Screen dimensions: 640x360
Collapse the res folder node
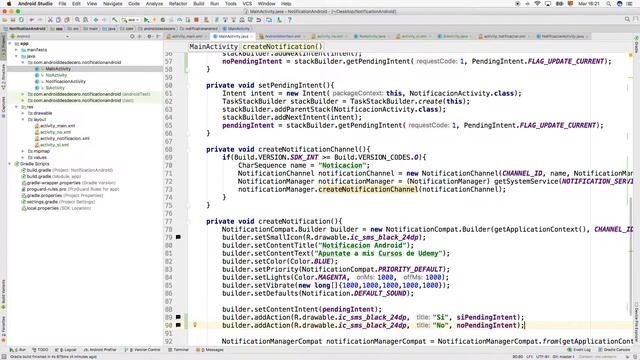tap(16, 107)
